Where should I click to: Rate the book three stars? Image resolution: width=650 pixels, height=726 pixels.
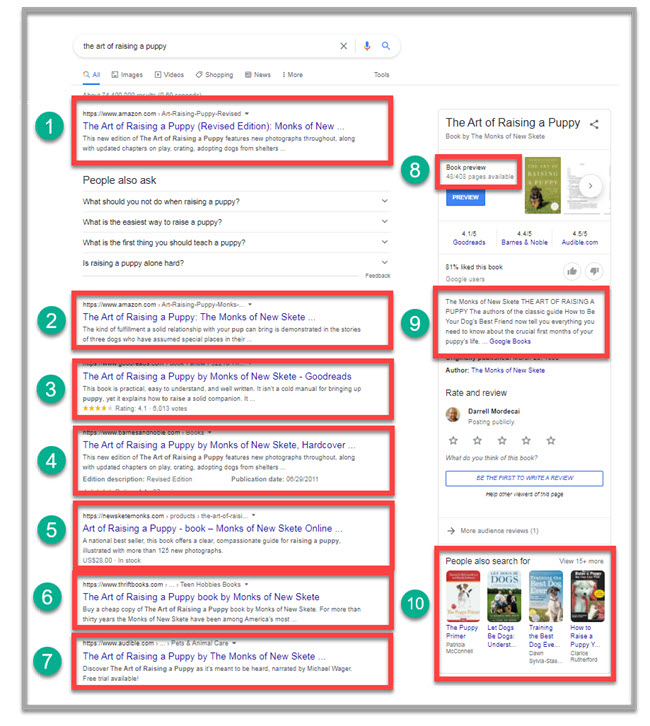[x=502, y=440]
